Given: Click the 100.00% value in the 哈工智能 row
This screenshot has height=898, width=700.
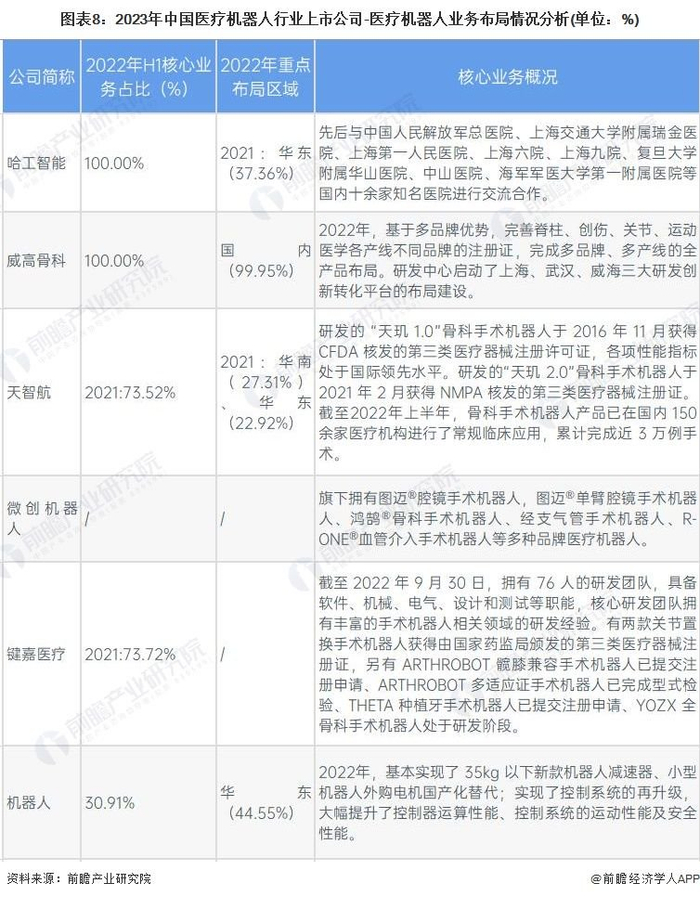Looking at the screenshot, I should [114, 163].
